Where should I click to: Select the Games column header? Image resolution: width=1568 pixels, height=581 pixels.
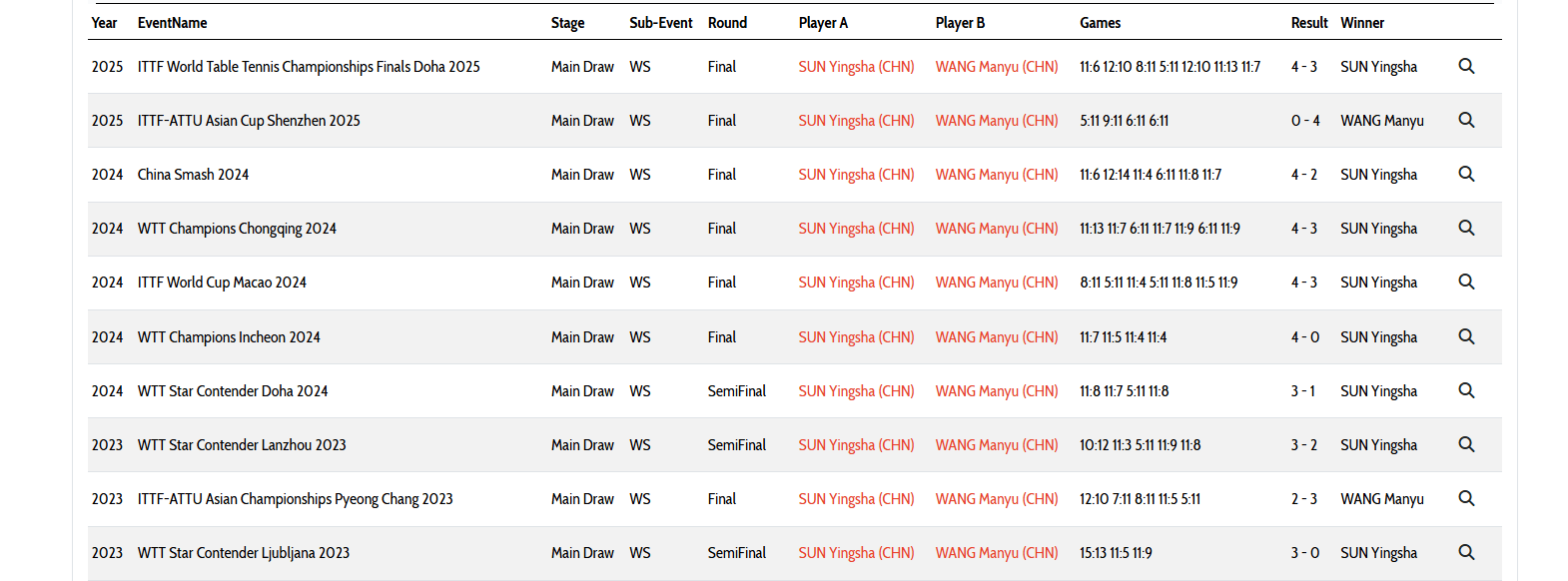tap(1100, 23)
